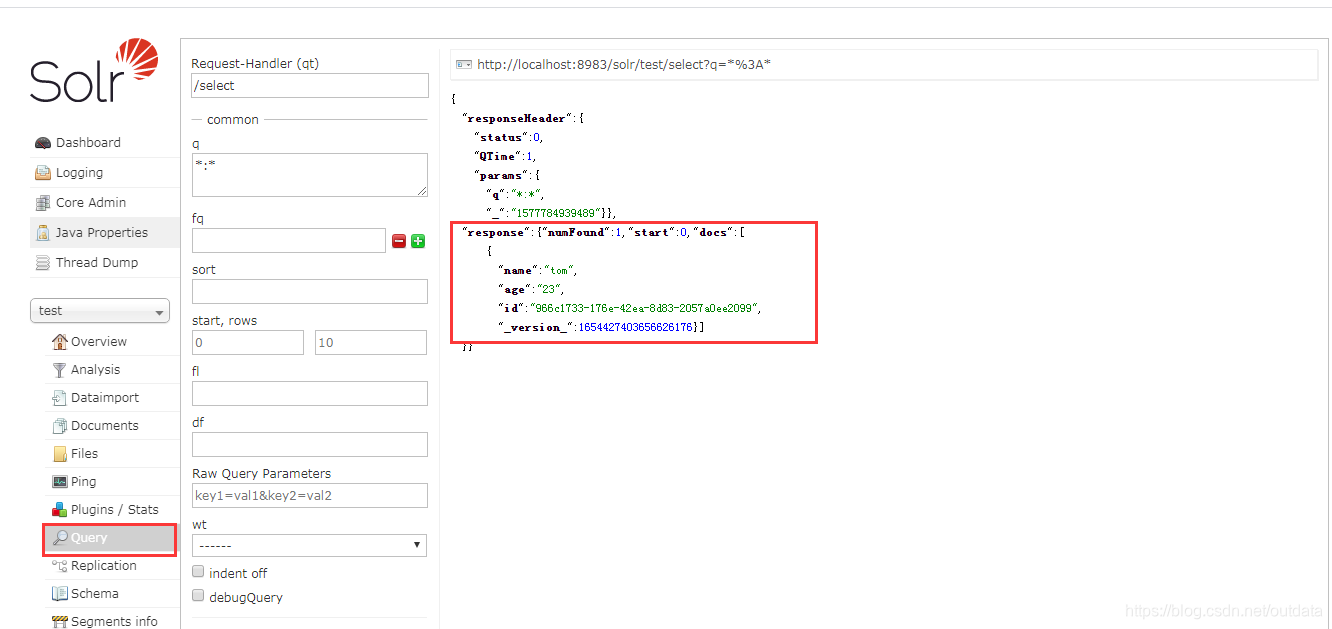Open the Ping link
This screenshot has height=629, width=1332.
[84, 482]
